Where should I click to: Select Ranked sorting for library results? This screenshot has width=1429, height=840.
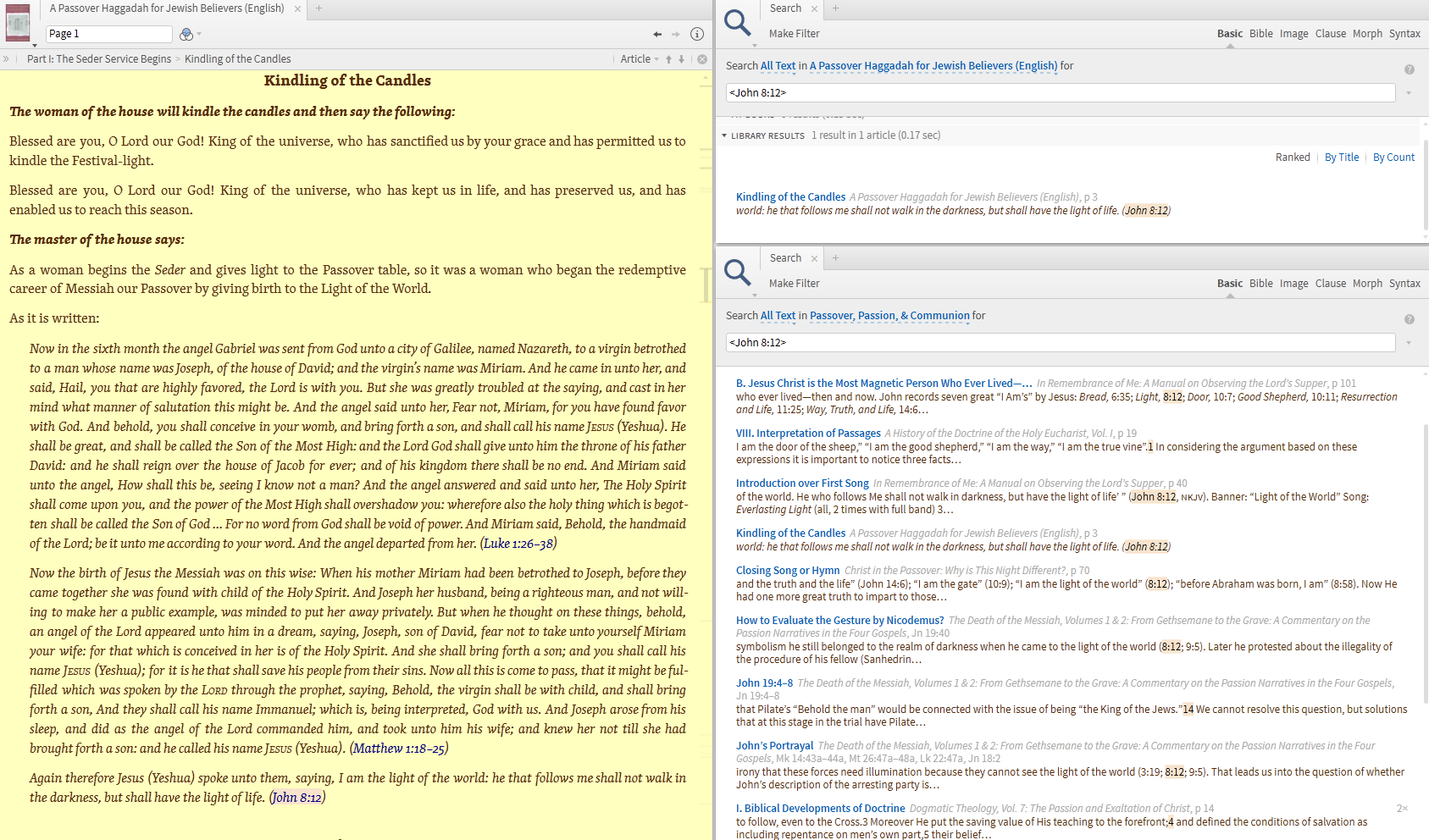point(1293,157)
